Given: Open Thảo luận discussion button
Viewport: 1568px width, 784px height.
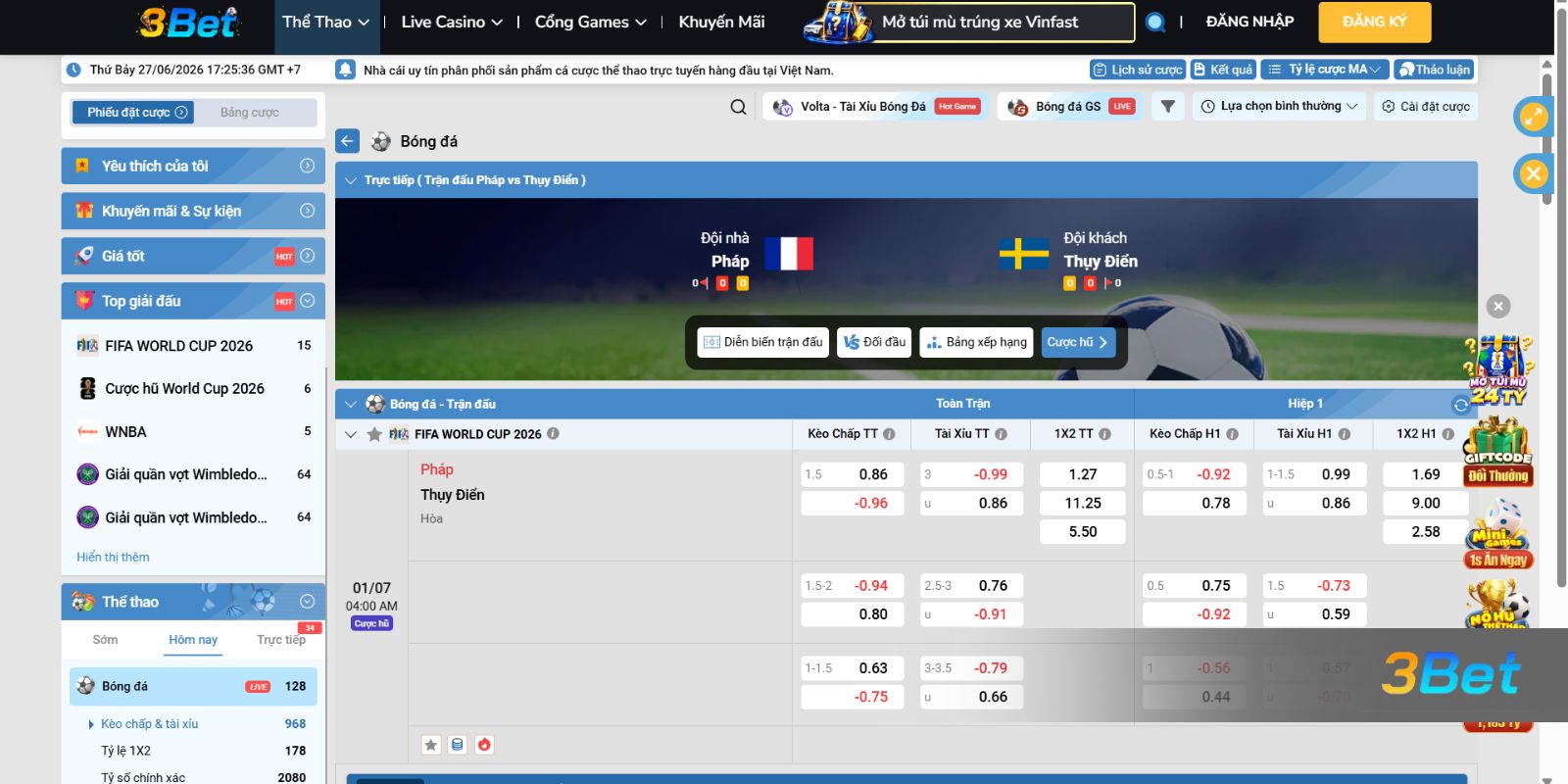Looking at the screenshot, I should pos(1434,70).
